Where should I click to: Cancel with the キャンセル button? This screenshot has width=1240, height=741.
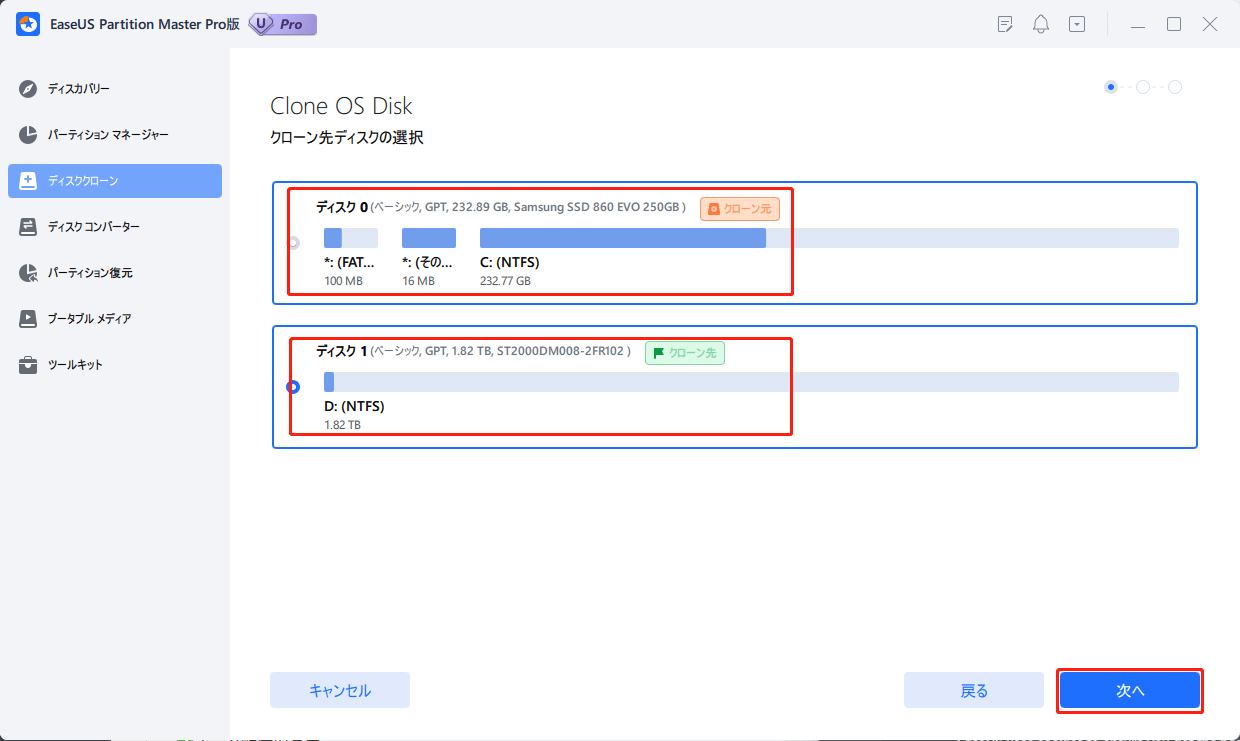click(x=339, y=690)
